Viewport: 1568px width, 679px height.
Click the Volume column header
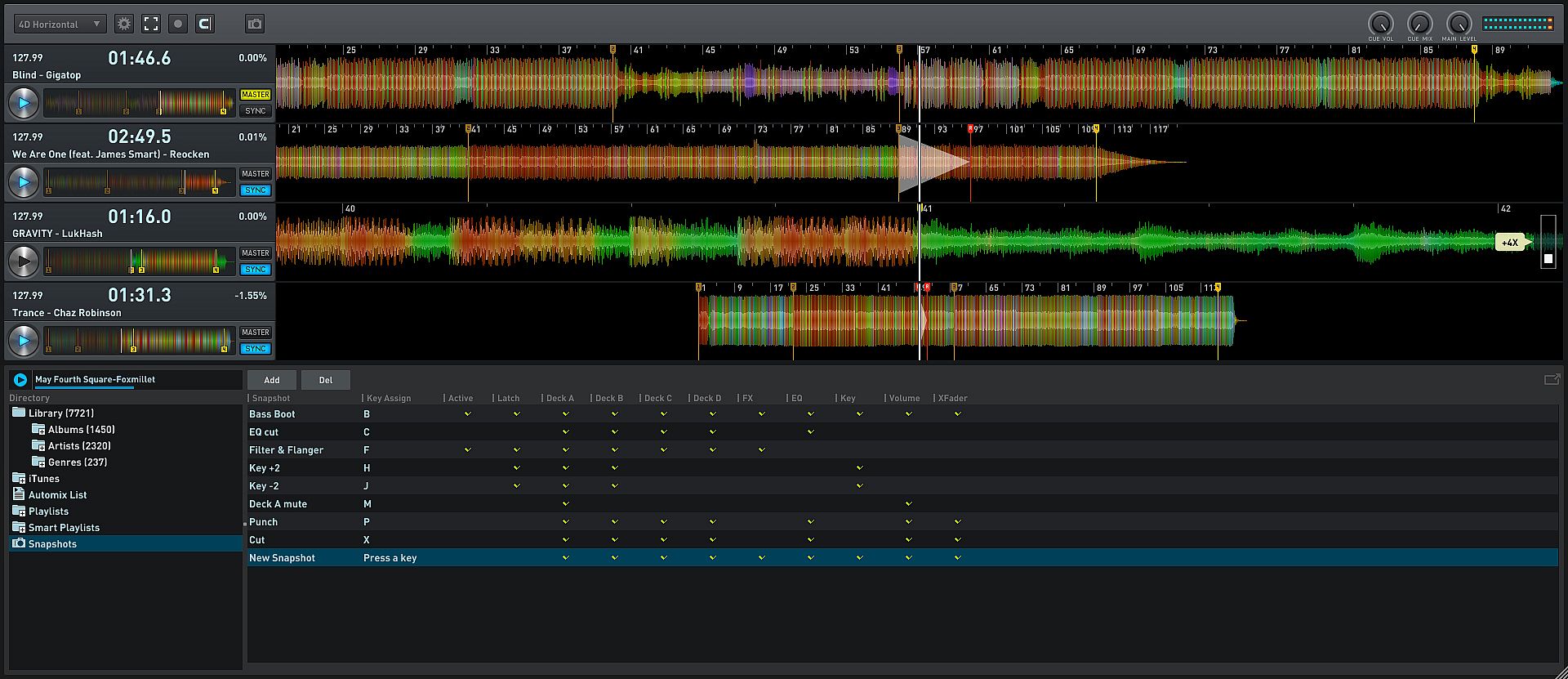coord(904,398)
